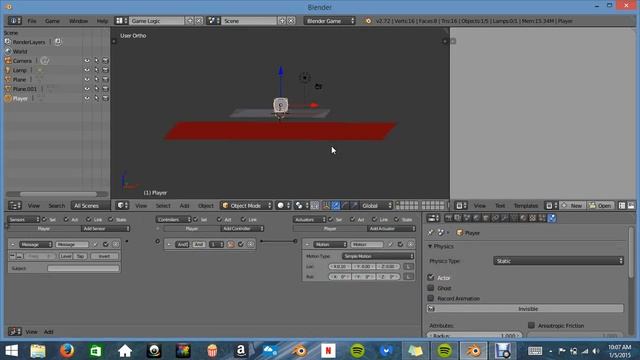
Task: Select the World item in the outliner
Action: pos(20,51)
